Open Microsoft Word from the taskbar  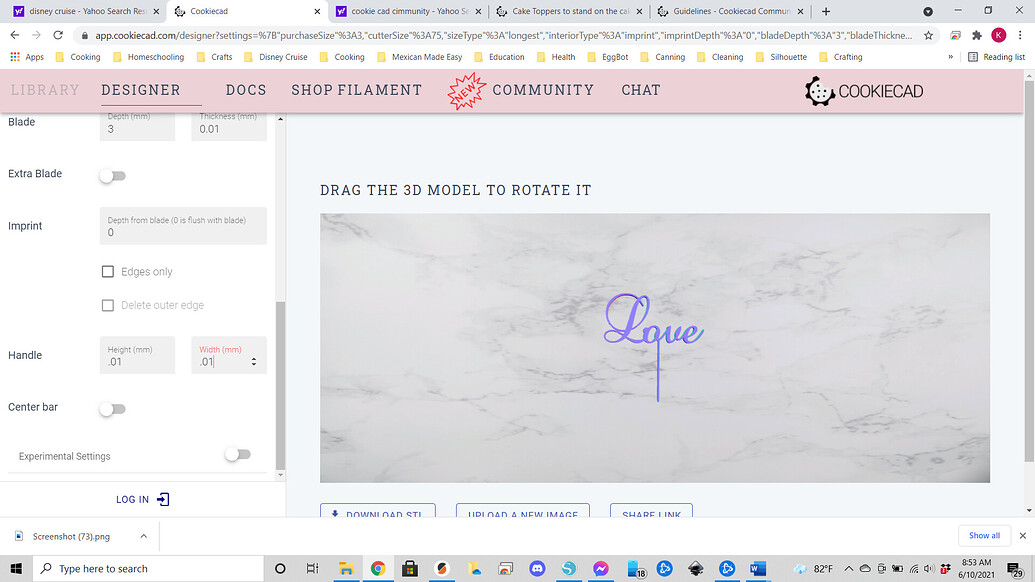759,568
